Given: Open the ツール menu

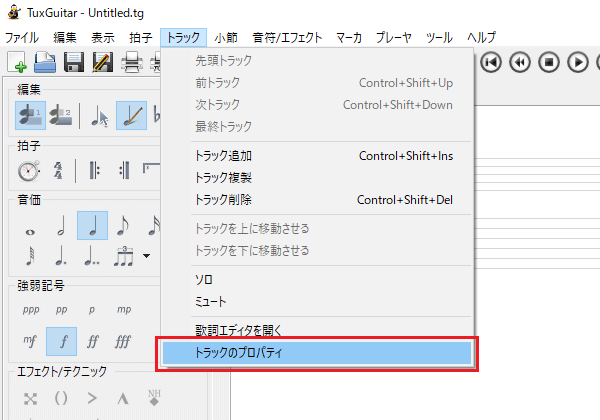Looking at the screenshot, I should 439,37.
